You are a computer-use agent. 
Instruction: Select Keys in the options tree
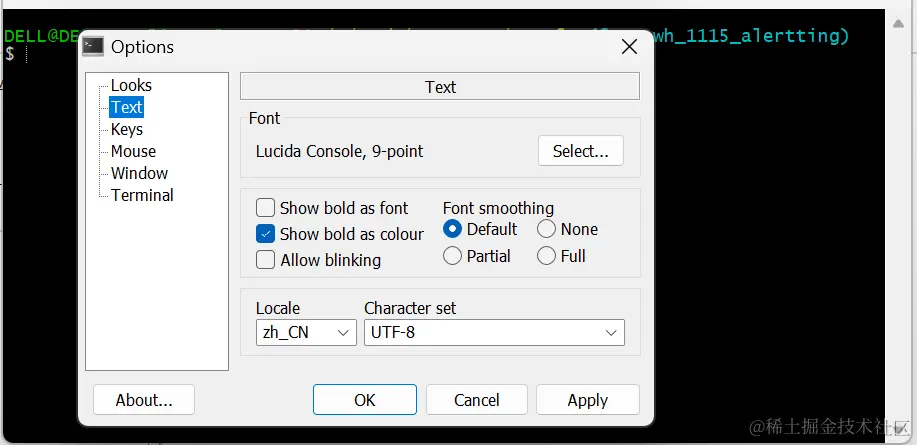pos(127,129)
